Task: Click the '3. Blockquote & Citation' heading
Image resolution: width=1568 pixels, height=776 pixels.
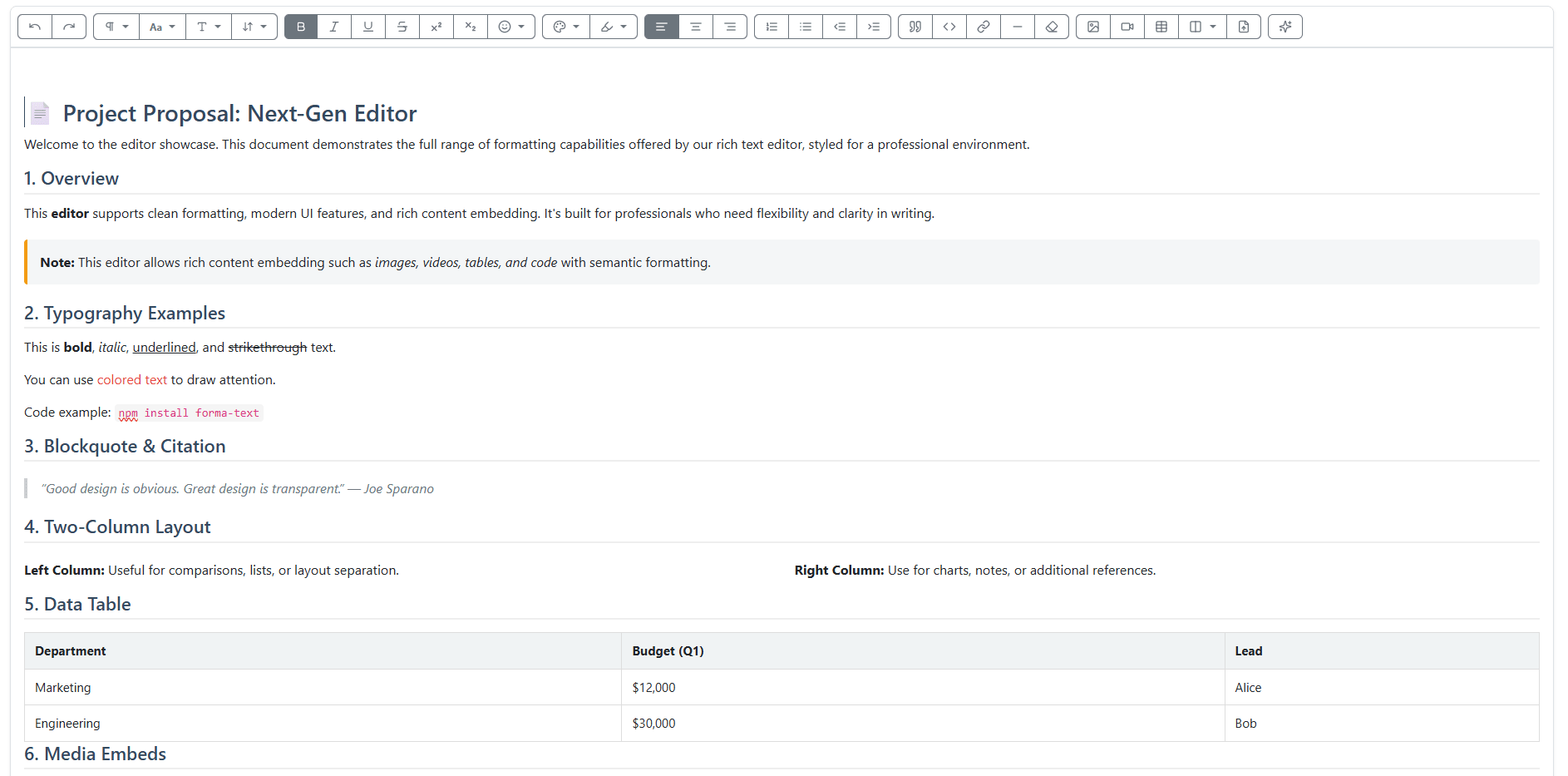Action: (125, 446)
